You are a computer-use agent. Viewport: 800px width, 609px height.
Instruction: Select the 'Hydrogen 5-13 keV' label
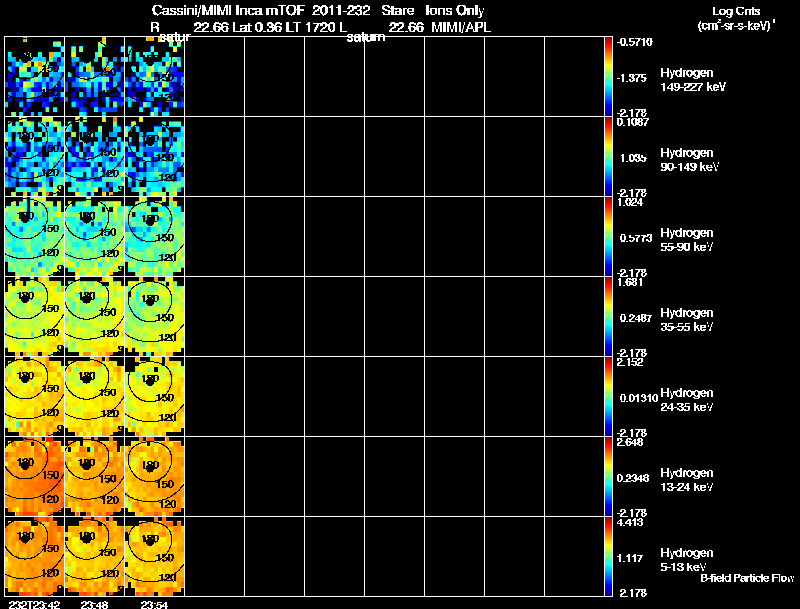click(x=687, y=560)
